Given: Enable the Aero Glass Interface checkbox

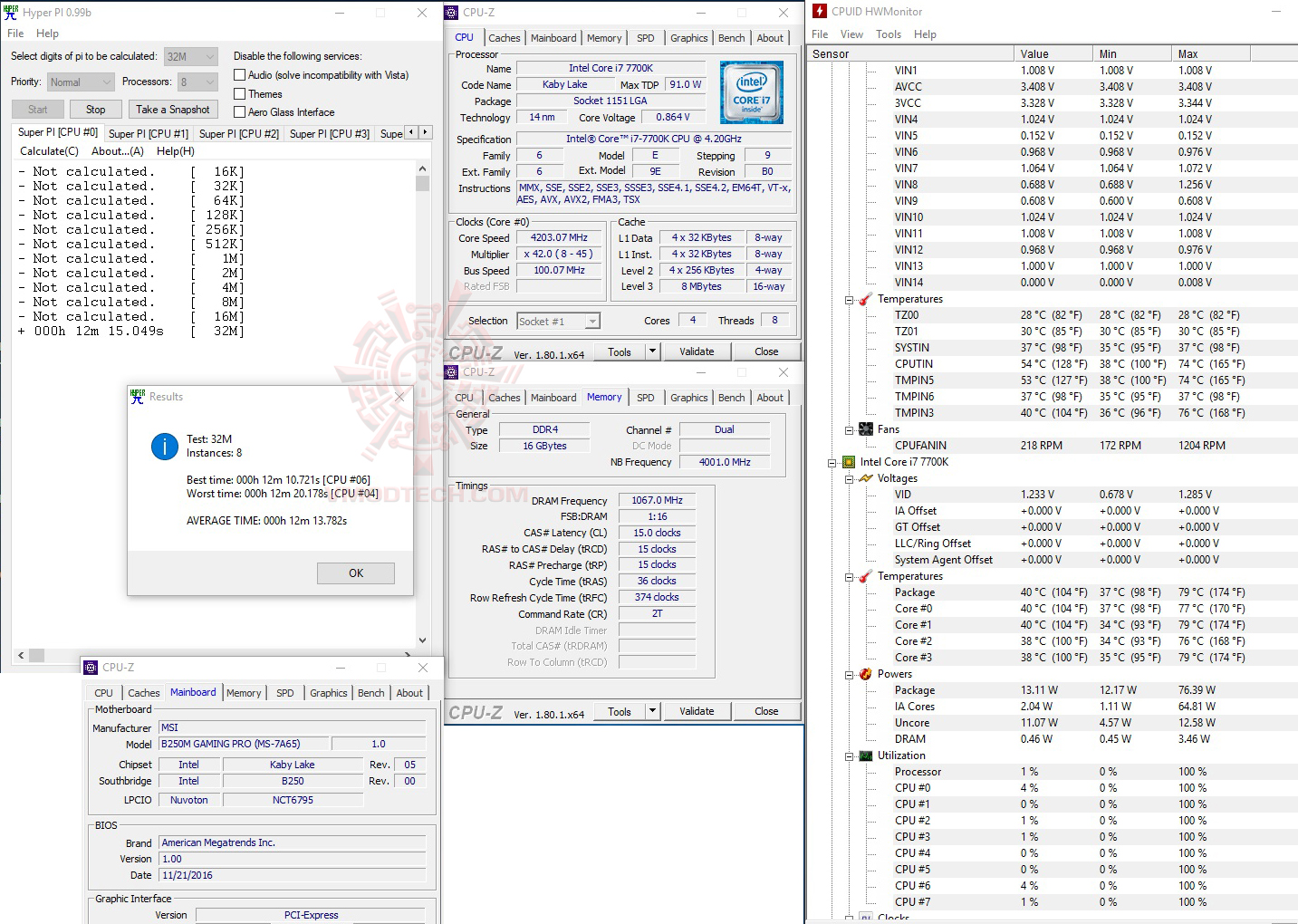Looking at the screenshot, I should (240, 111).
